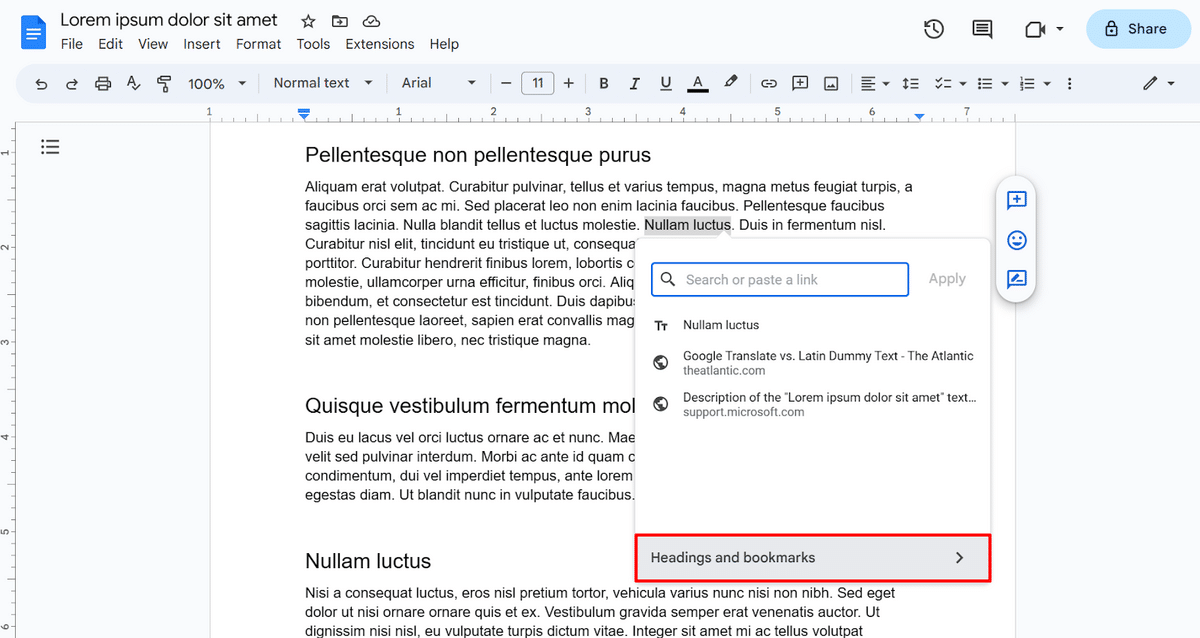Activate the Paint format tool

pos(163,83)
